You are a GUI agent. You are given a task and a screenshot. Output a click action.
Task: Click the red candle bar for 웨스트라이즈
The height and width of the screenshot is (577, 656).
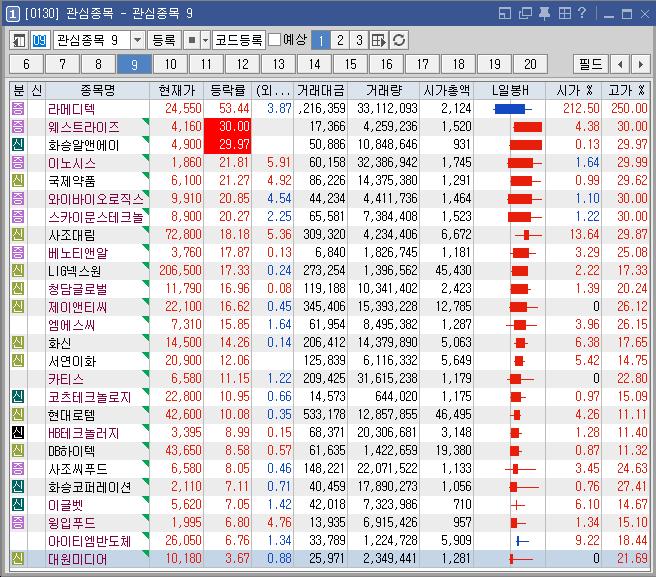click(527, 127)
